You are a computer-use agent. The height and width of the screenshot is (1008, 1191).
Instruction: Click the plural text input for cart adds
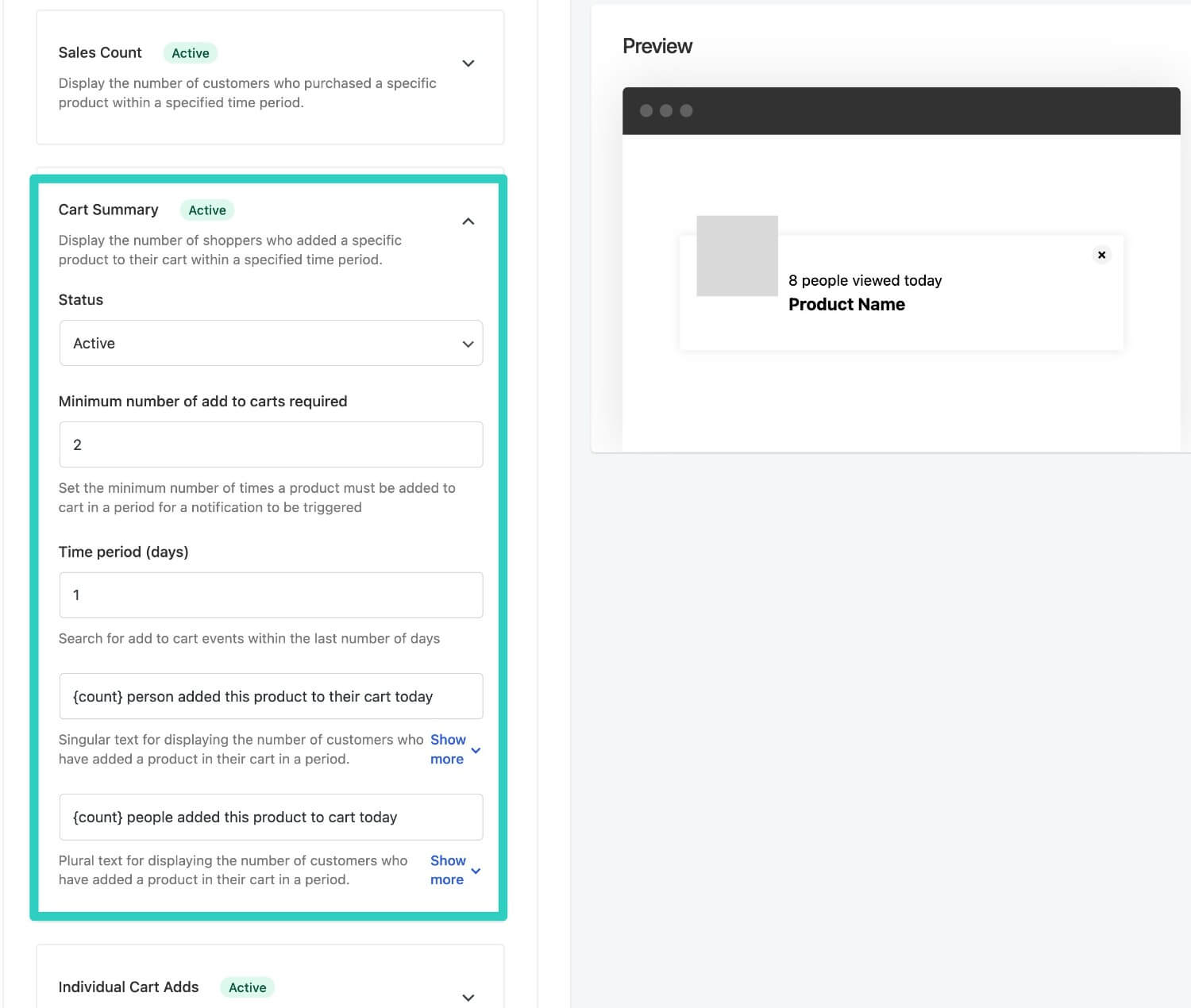271,817
